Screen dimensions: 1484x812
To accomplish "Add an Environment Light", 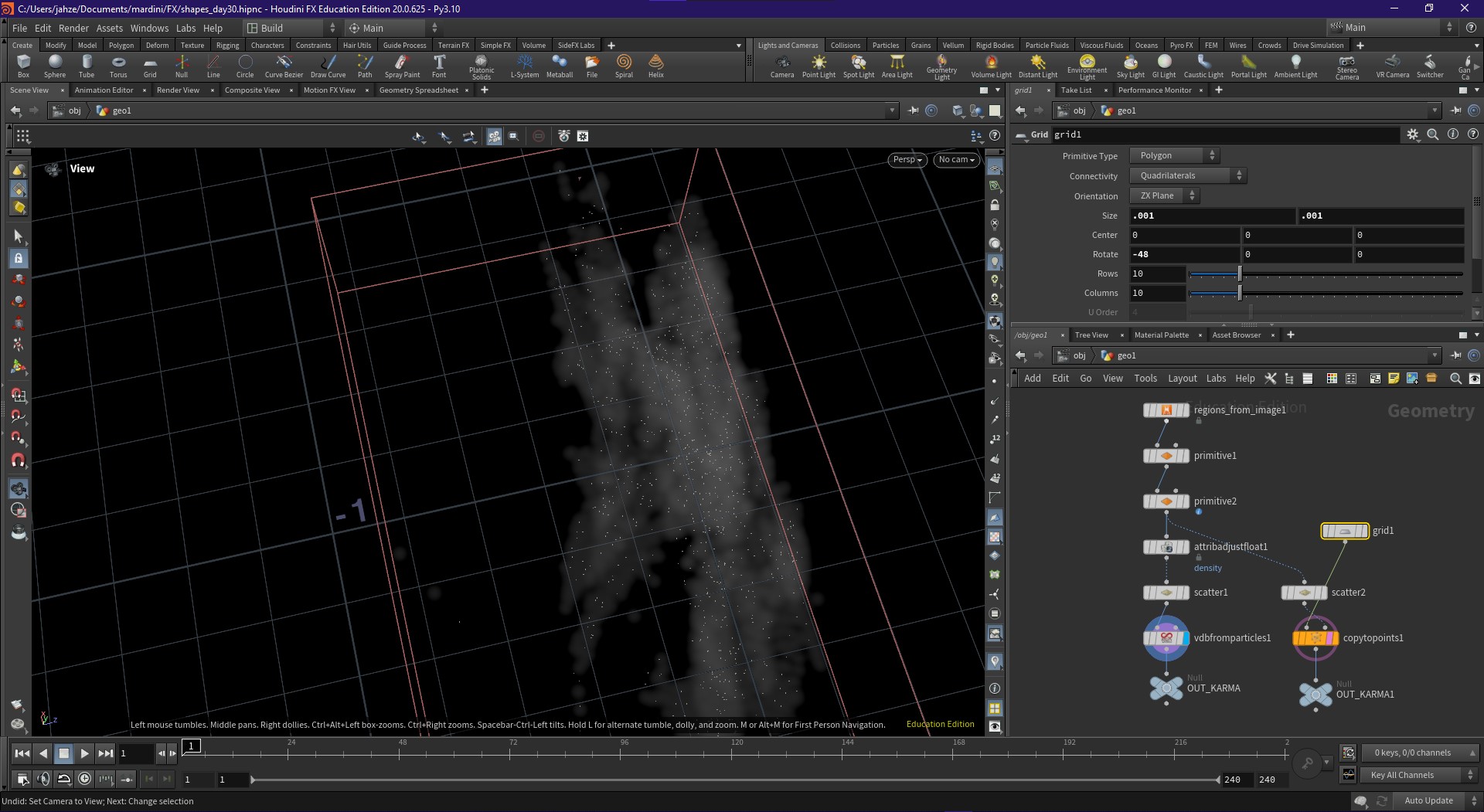I will [1087, 67].
